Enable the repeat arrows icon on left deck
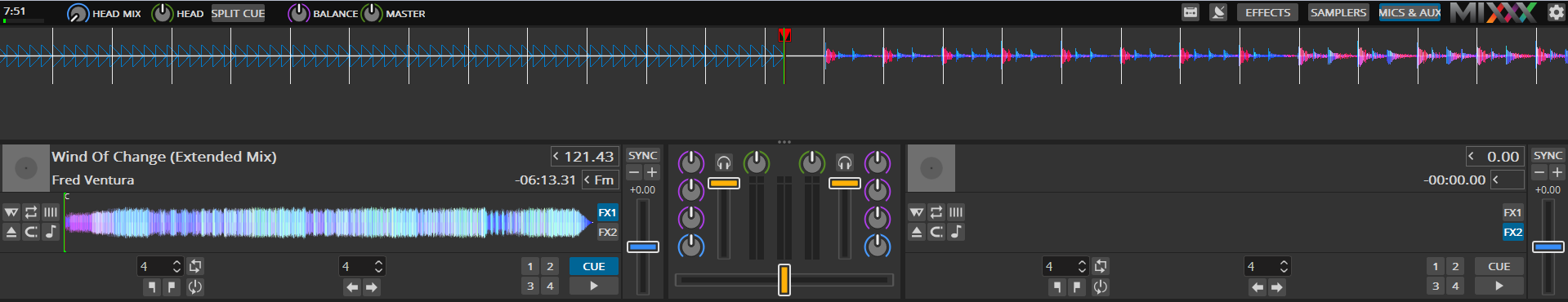1568x302 pixels. 31,212
